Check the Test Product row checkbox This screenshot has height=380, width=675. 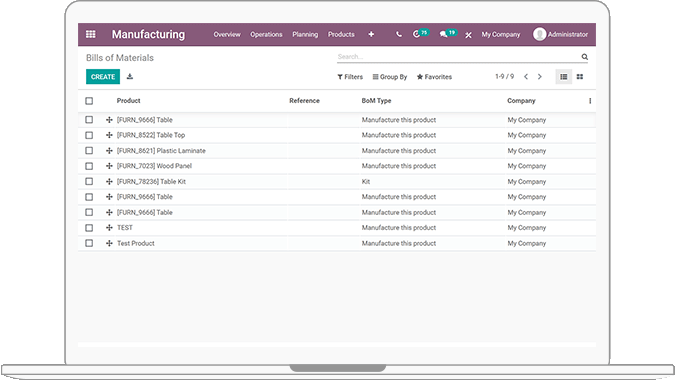pyautogui.click(x=89, y=243)
